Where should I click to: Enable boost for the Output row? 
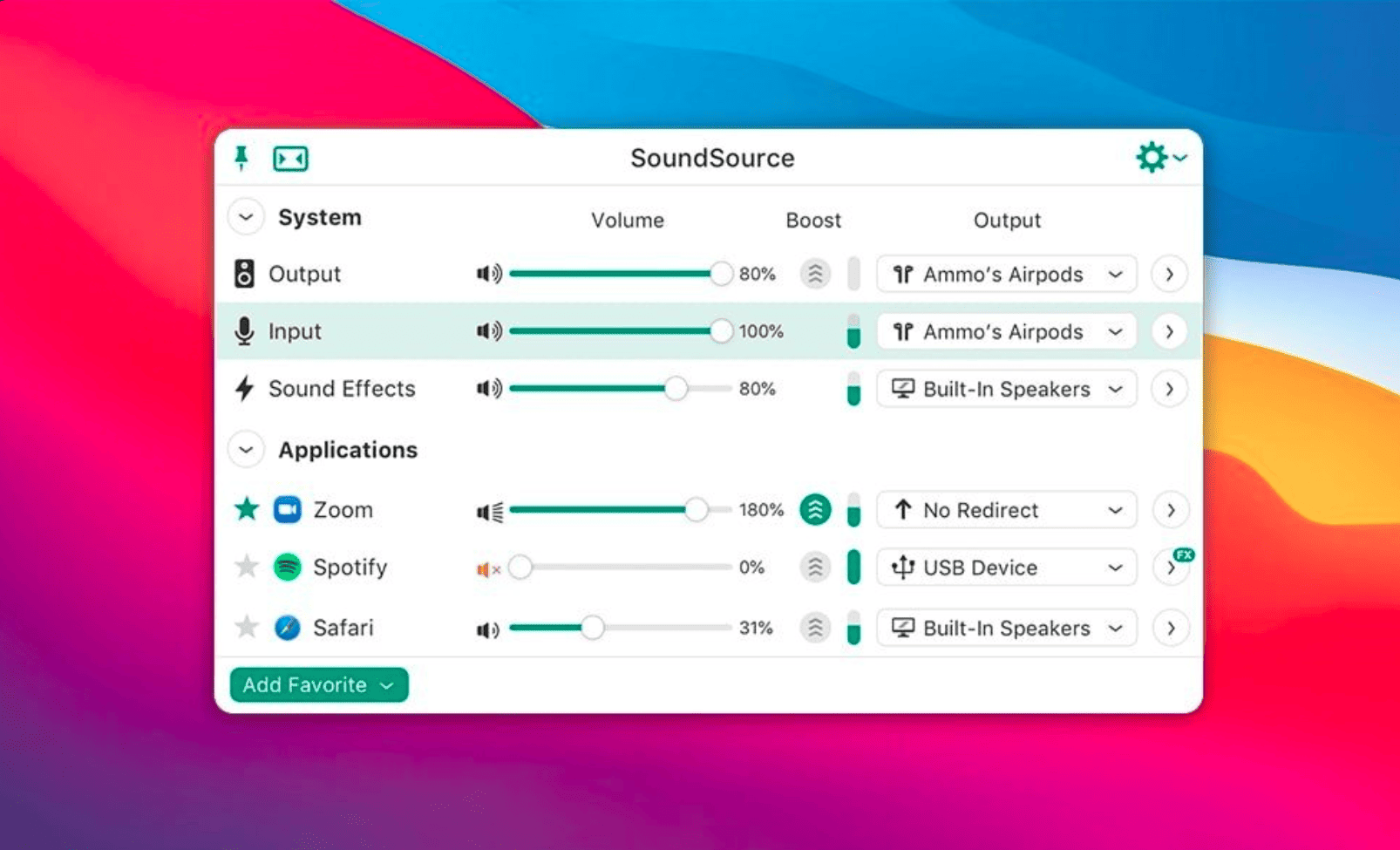click(815, 274)
